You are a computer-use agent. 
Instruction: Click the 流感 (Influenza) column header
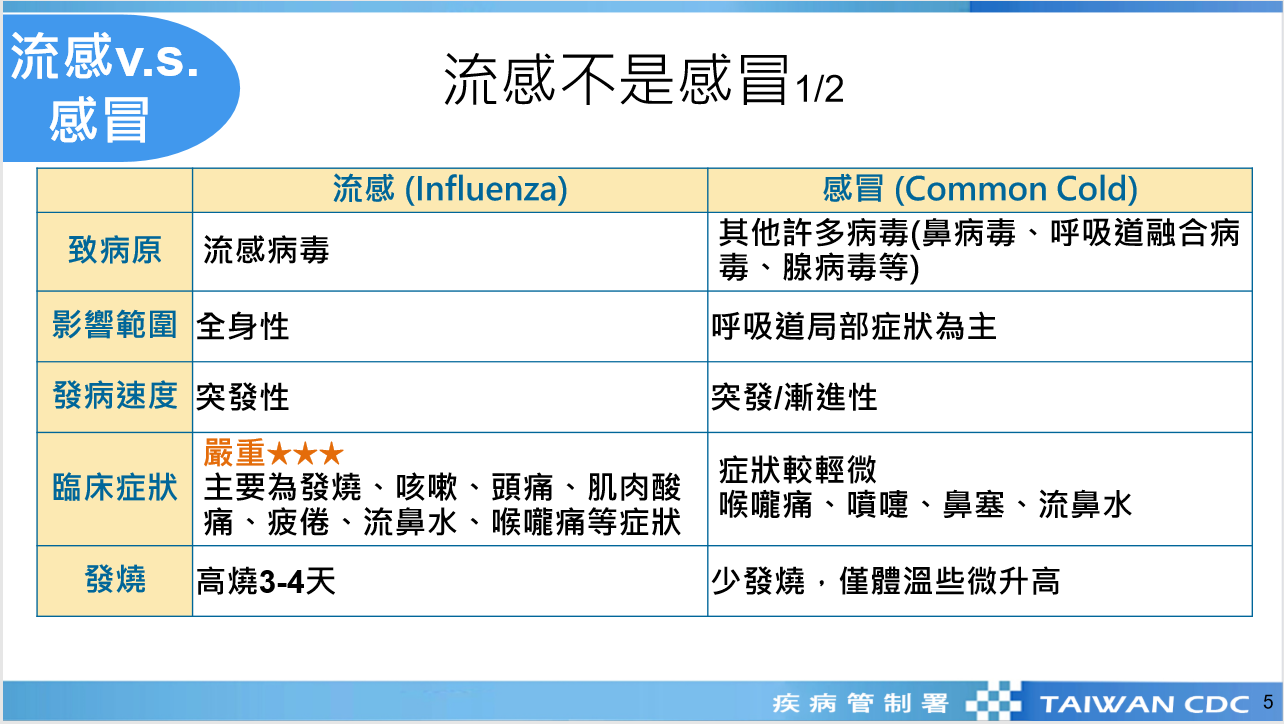(x=450, y=190)
